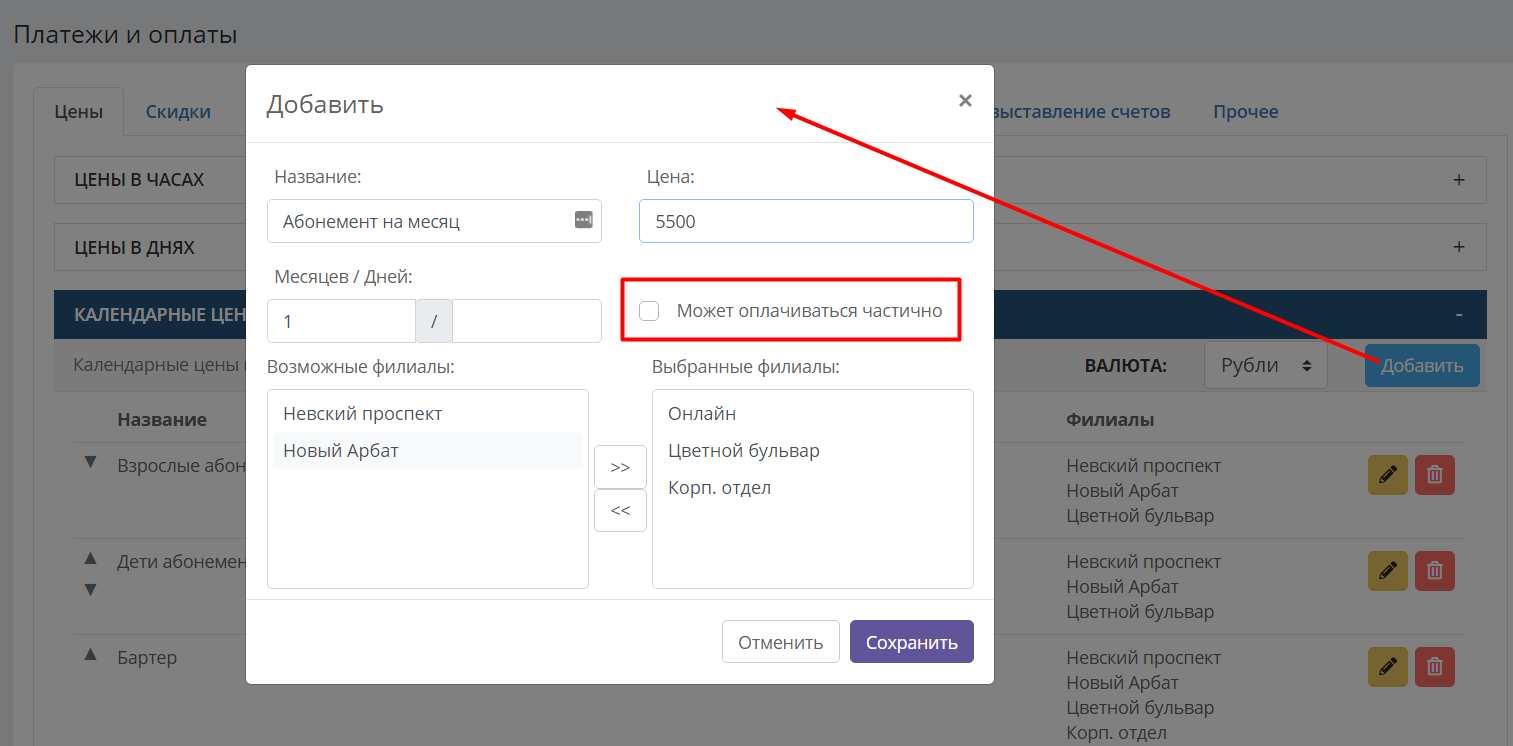This screenshot has width=1513, height=746.
Task: Switch to the Скидки tab
Action: 178,111
